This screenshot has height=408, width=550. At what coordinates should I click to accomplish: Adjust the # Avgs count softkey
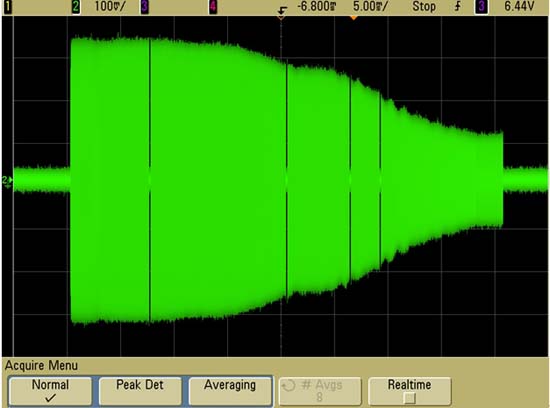point(320,391)
